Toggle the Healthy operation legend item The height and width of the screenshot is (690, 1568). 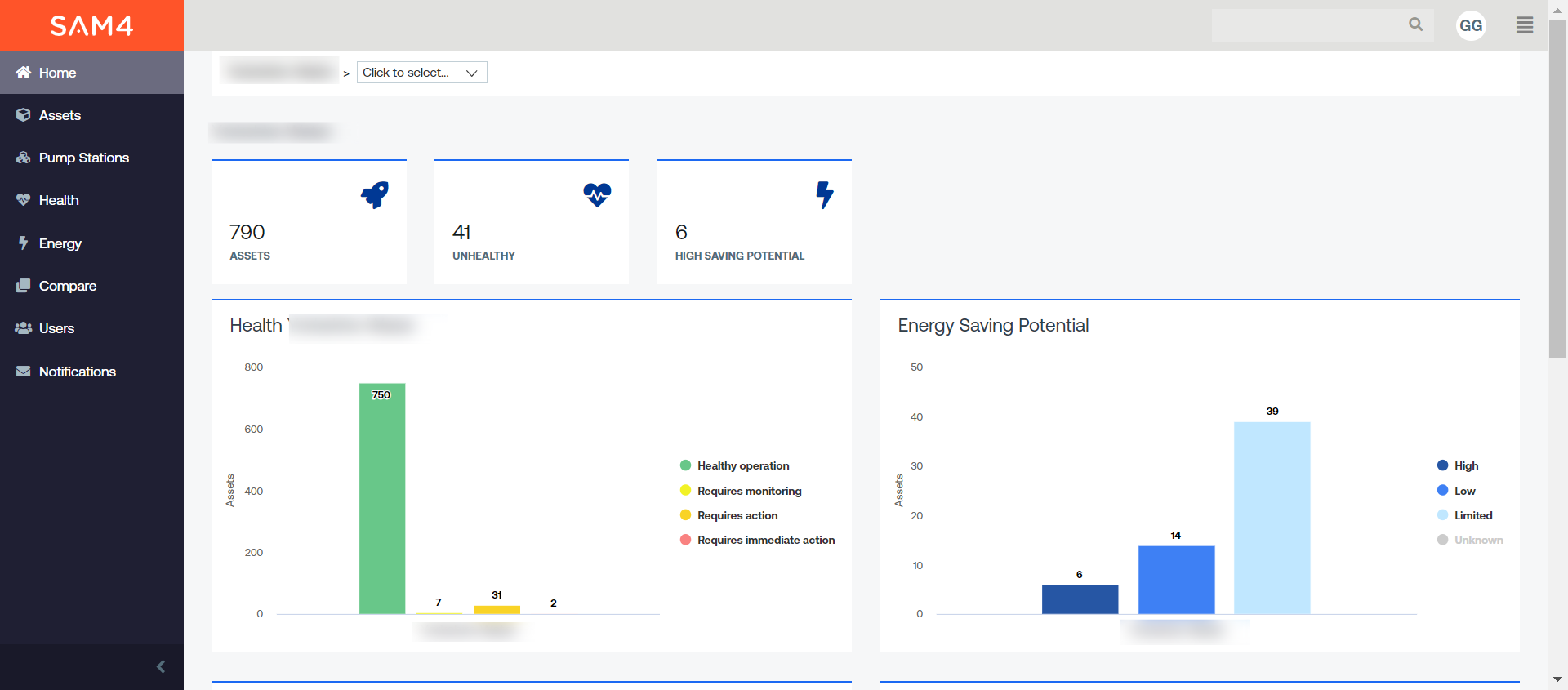(x=742, y=465)
